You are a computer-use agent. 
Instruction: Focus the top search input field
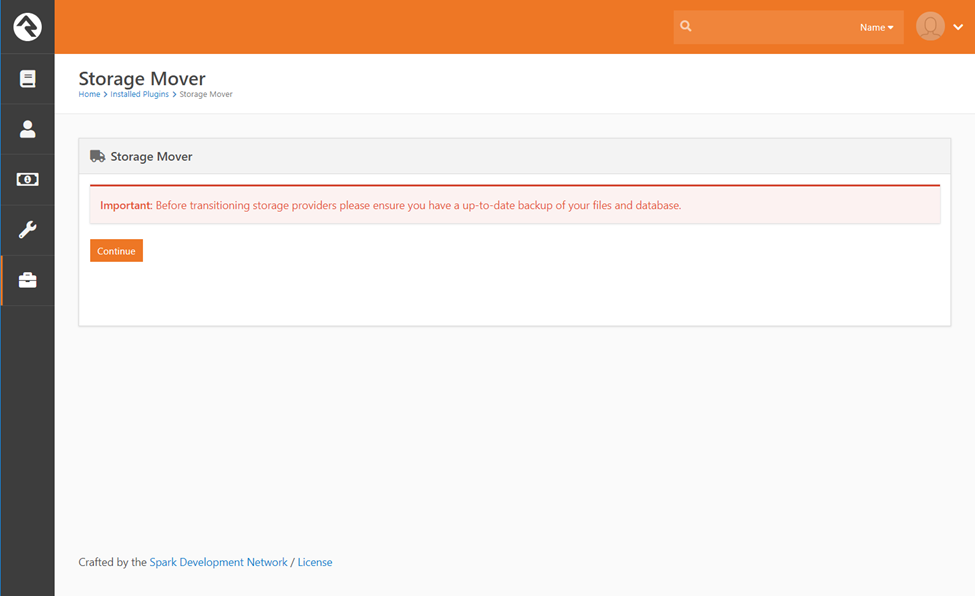[x=770, y=27]
